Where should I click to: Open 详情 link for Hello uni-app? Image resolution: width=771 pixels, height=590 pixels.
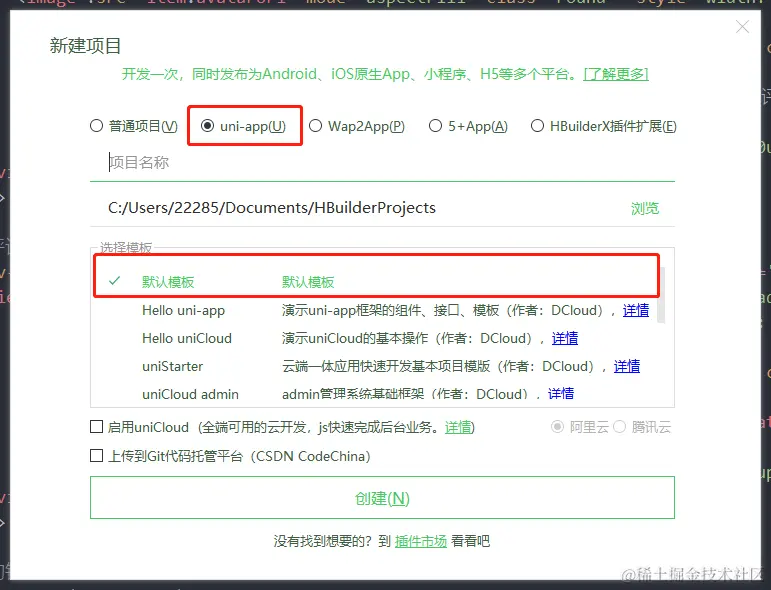coord(636,311)
